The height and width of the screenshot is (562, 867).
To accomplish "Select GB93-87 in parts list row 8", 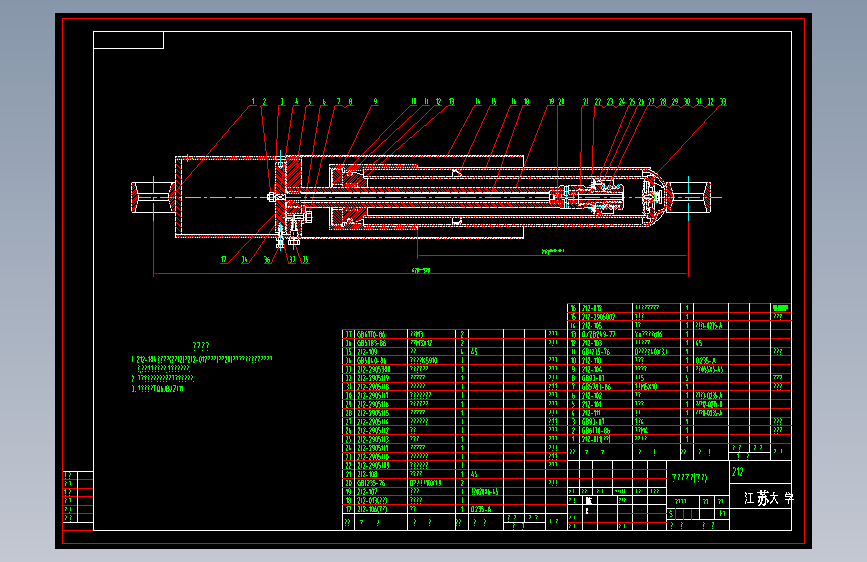I will click(593, 378).
